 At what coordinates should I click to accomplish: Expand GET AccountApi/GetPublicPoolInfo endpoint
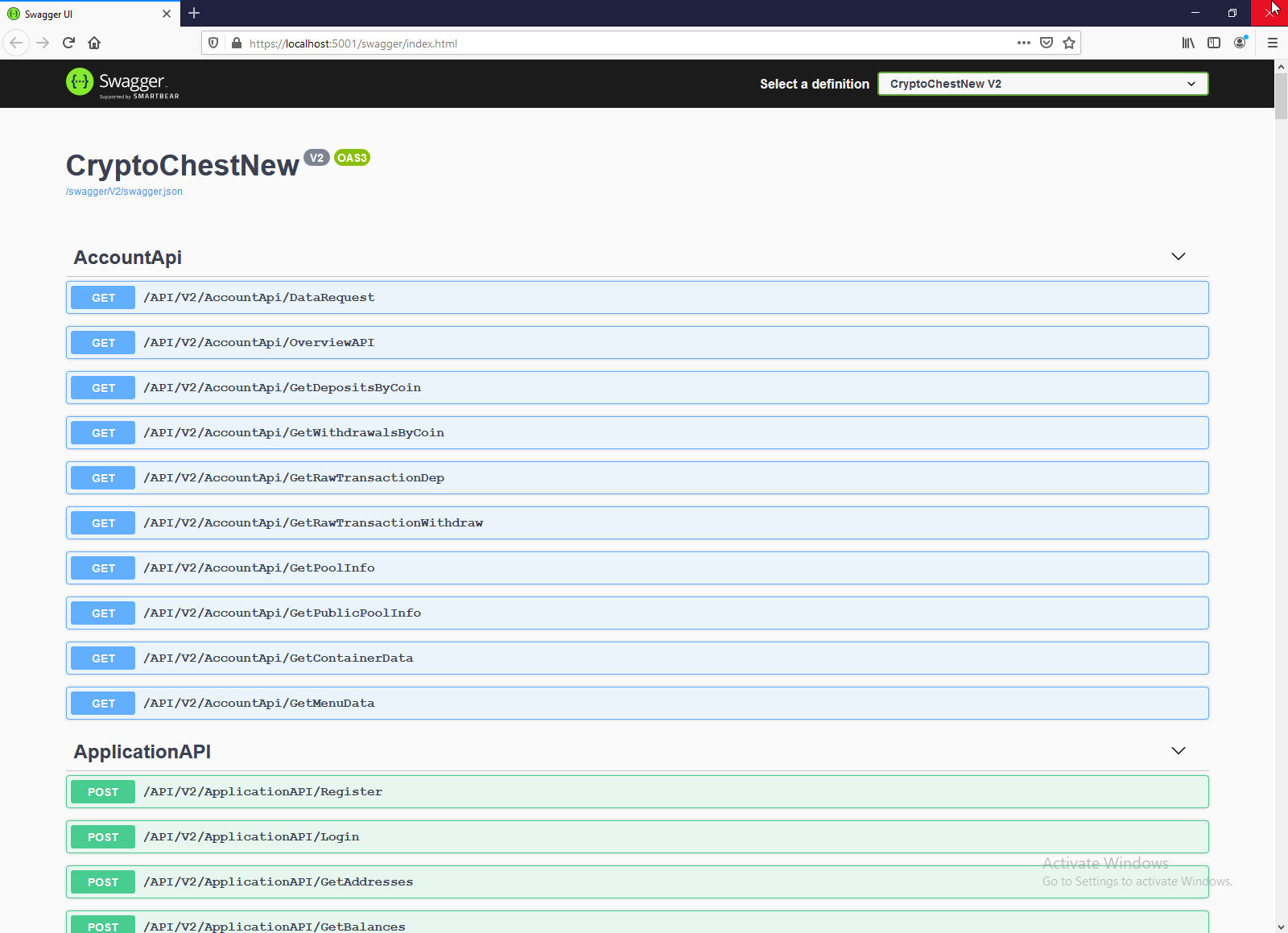pos(638,613)
